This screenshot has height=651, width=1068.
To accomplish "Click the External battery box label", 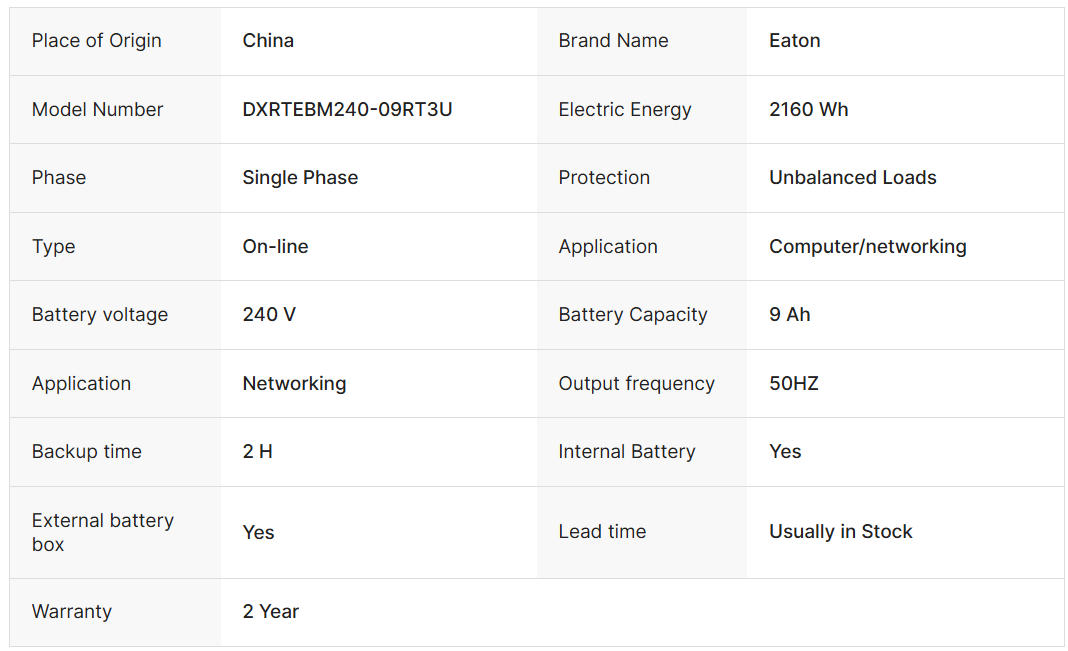I will [x=102, y=532].
